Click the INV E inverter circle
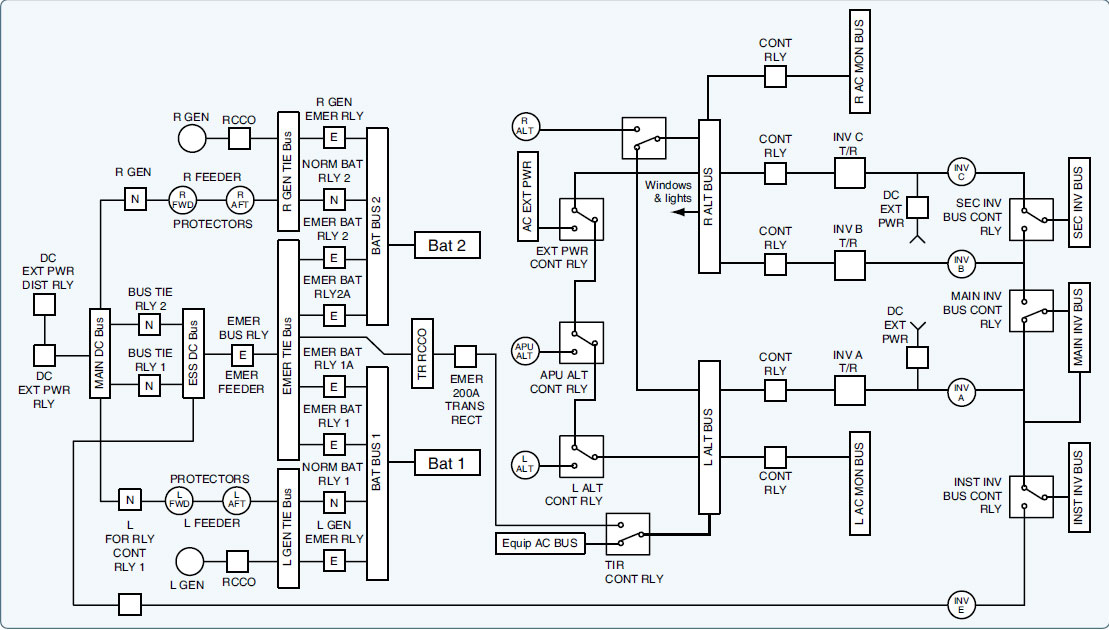1109x630 pixels. click(961, 604)
